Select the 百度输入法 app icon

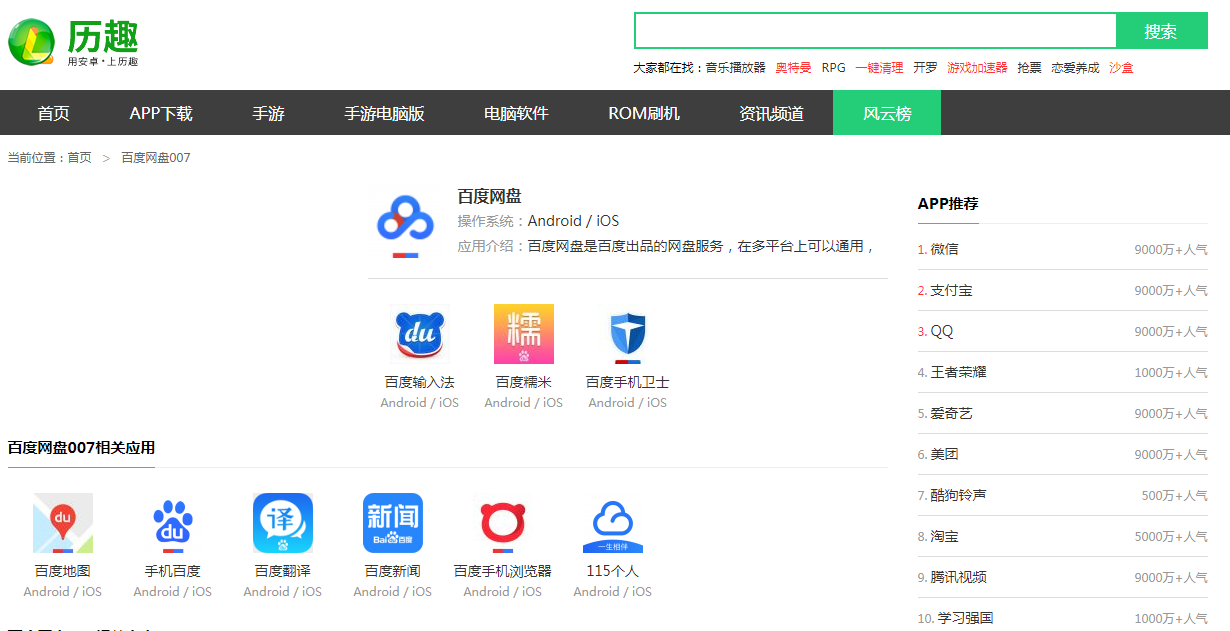tap(419, 334)
